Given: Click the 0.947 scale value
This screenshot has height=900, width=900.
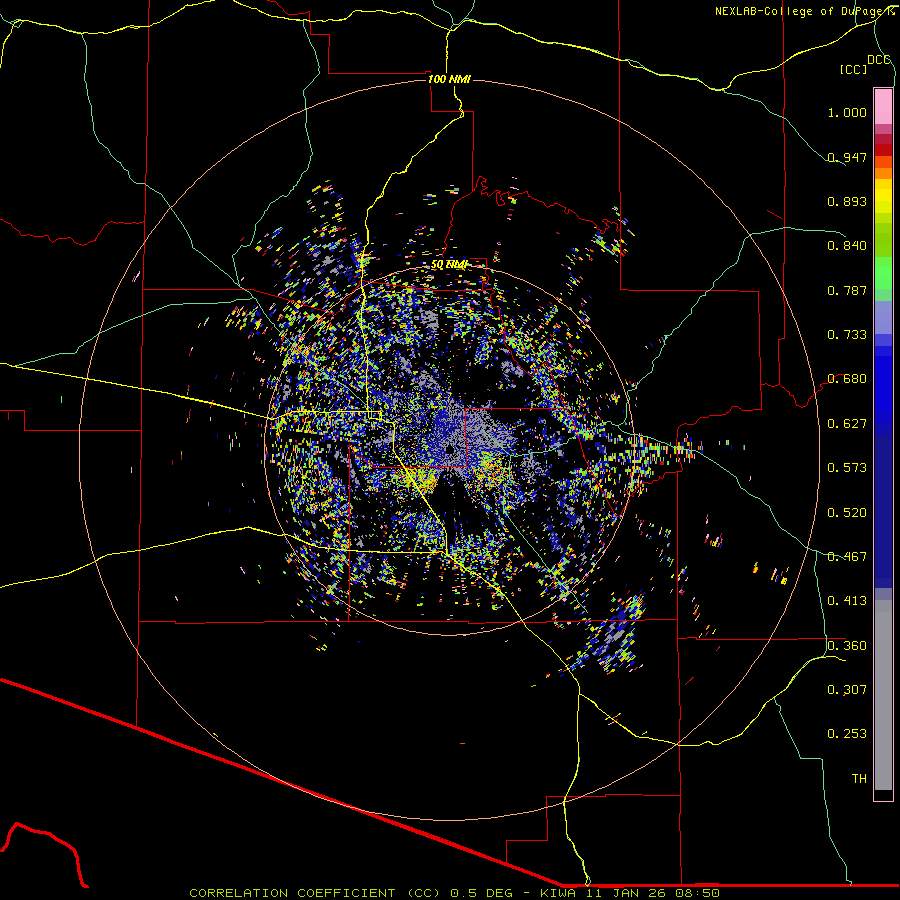Looking at the screenshot, I should [847, 157].
